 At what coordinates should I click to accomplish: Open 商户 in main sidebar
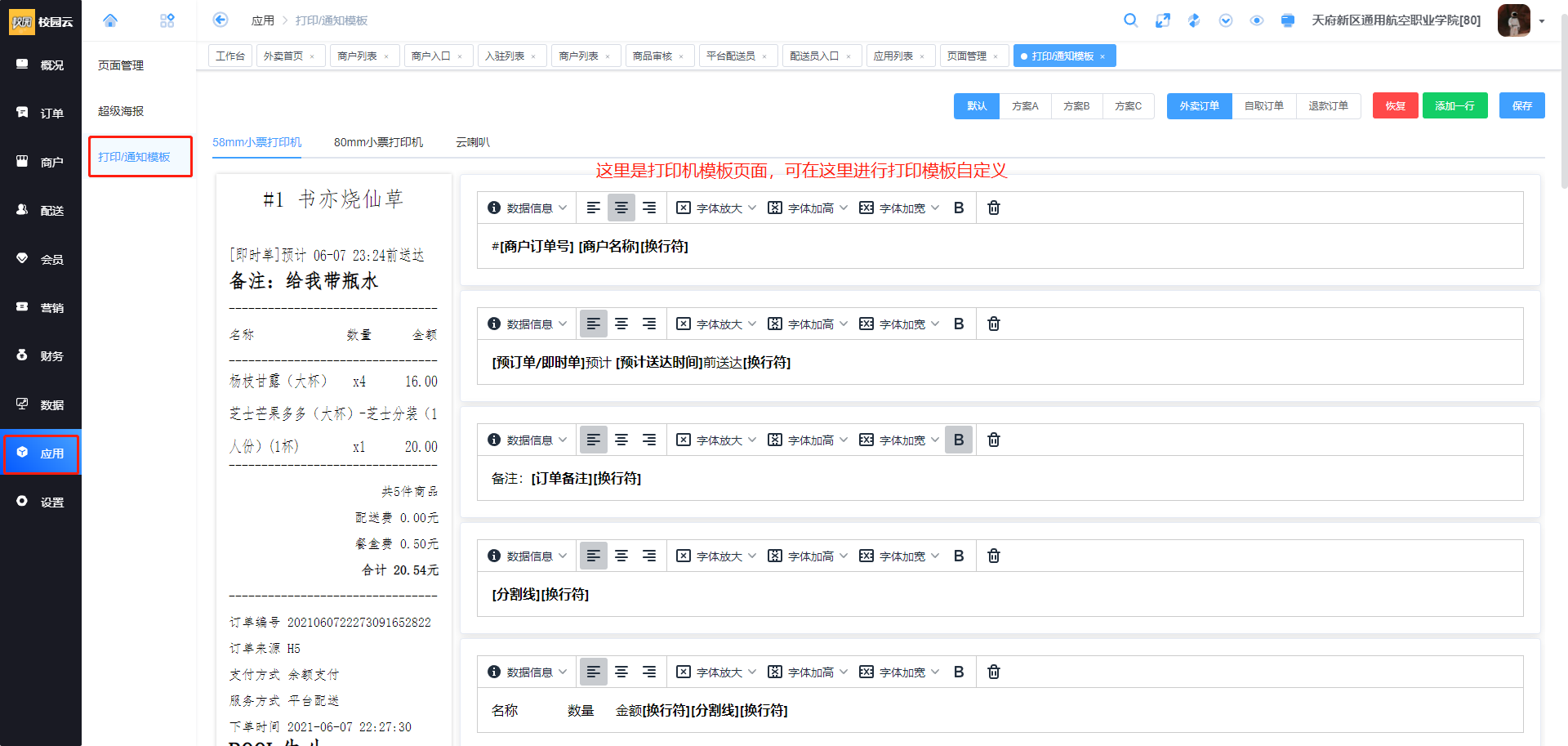(x=41, y=162)
